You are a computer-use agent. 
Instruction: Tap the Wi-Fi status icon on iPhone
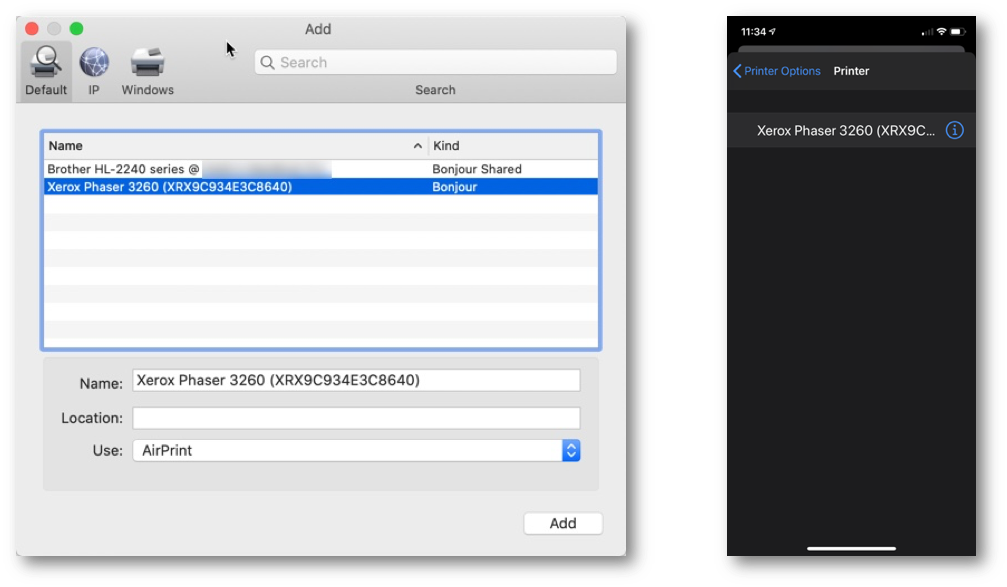(x=941, y=31)
